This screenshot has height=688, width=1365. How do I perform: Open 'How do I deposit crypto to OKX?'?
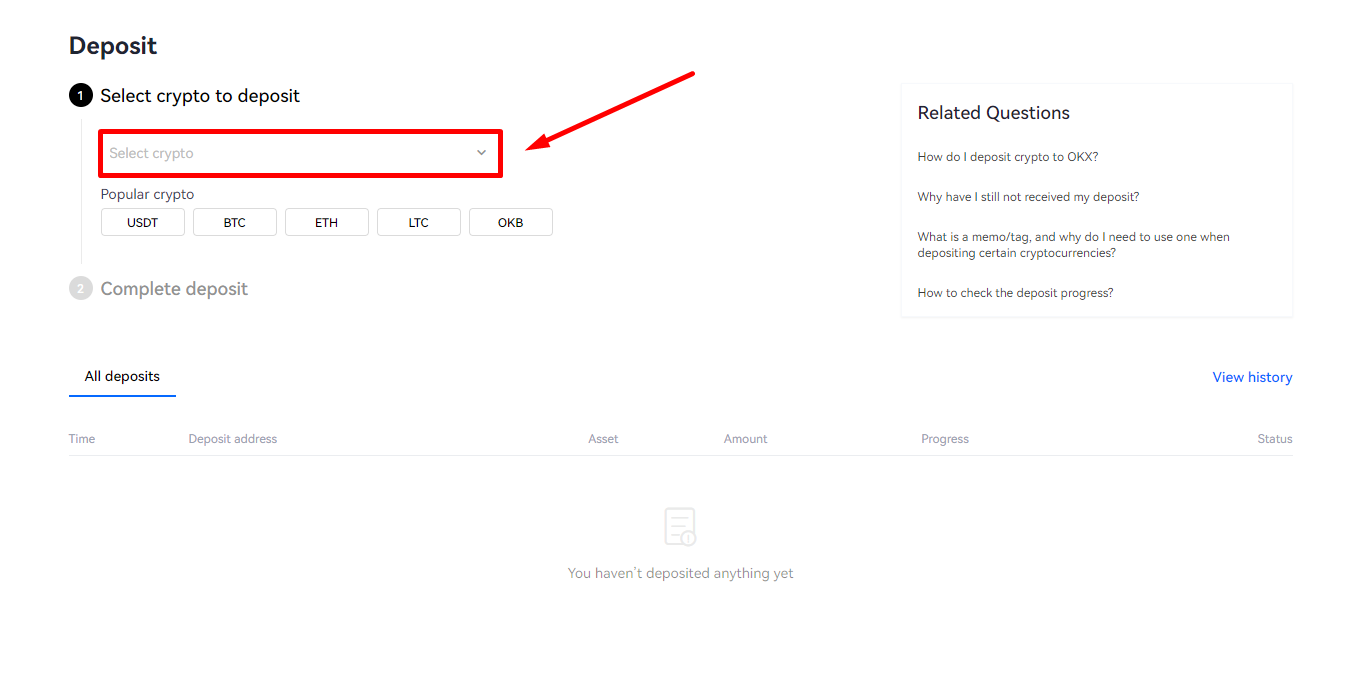click(1008, 157)
